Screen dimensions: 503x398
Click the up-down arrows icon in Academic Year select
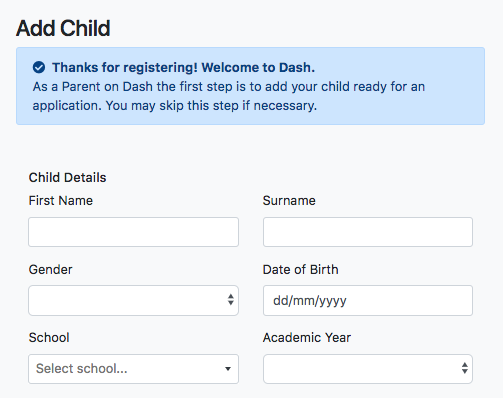pyautogui.click(x=465, y=368)
